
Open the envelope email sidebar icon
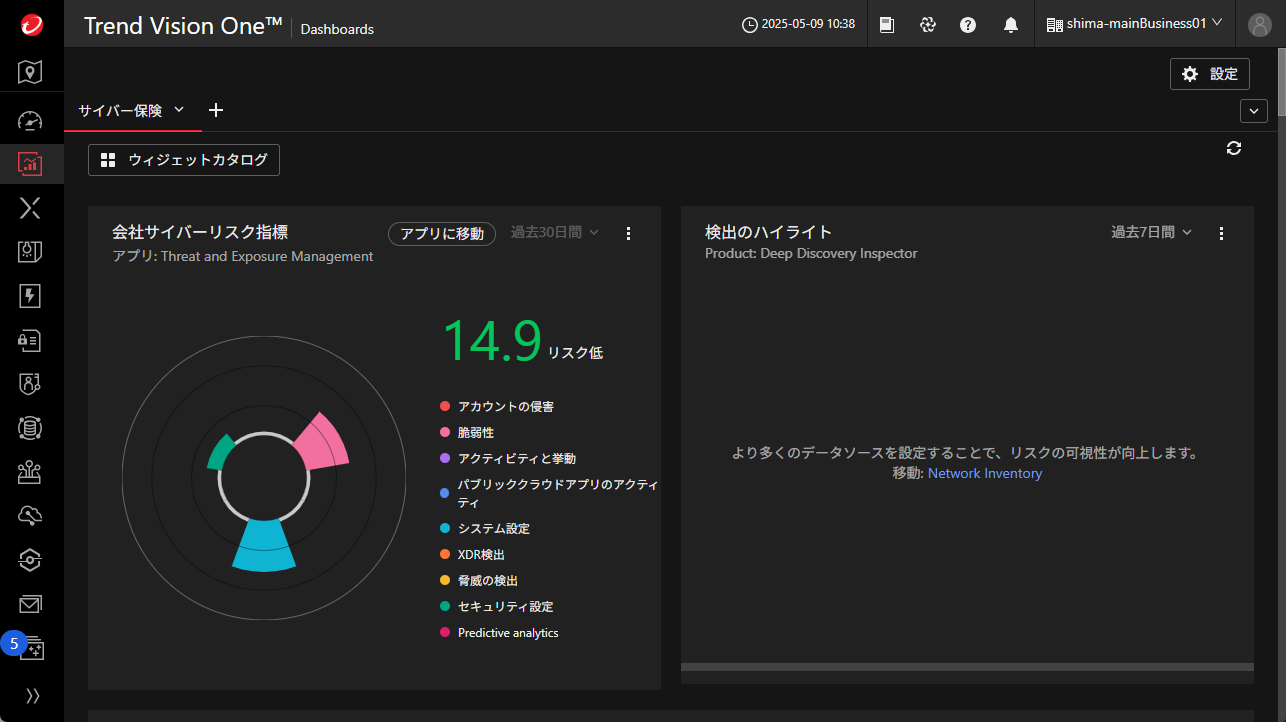[31, 604]
